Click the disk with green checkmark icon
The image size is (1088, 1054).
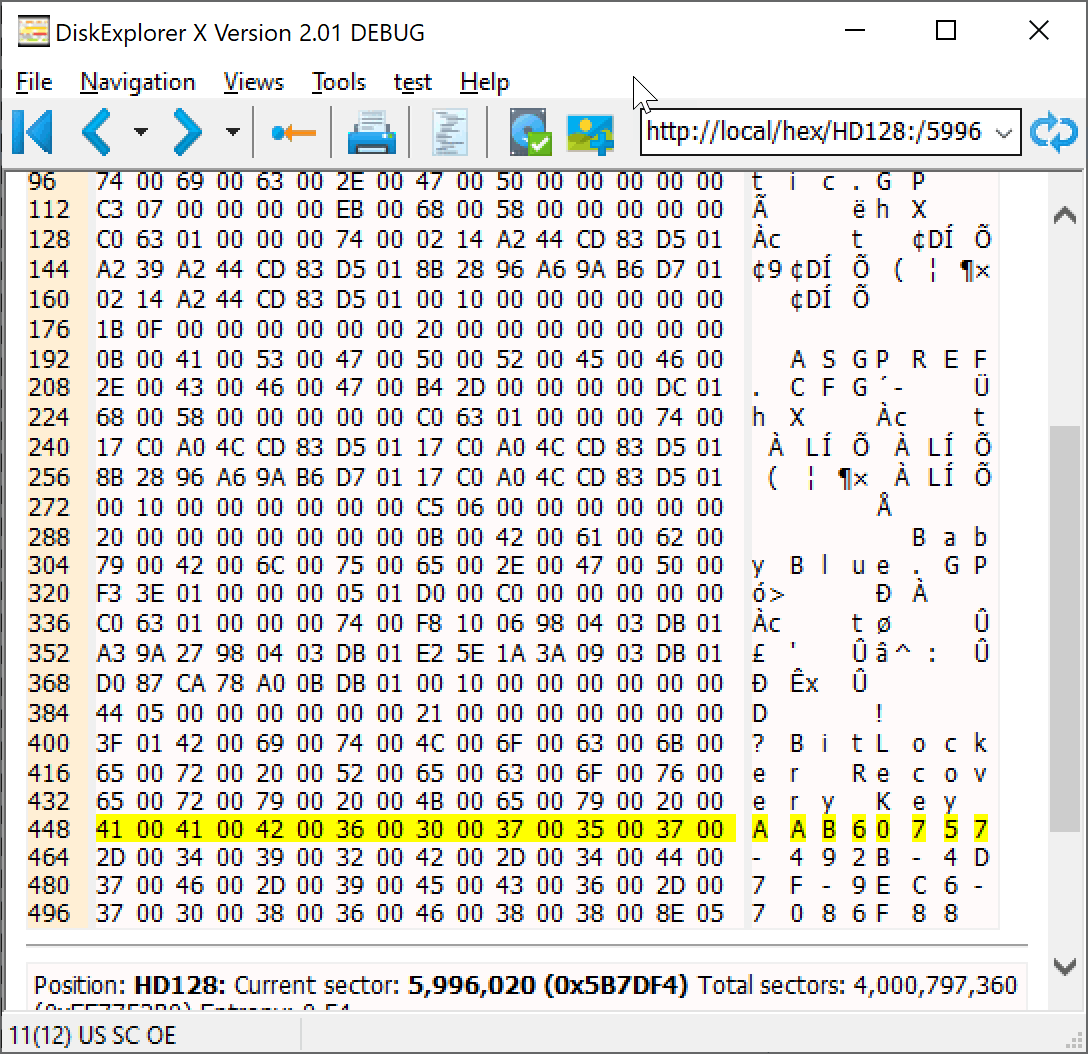click(x=529, y=131)
